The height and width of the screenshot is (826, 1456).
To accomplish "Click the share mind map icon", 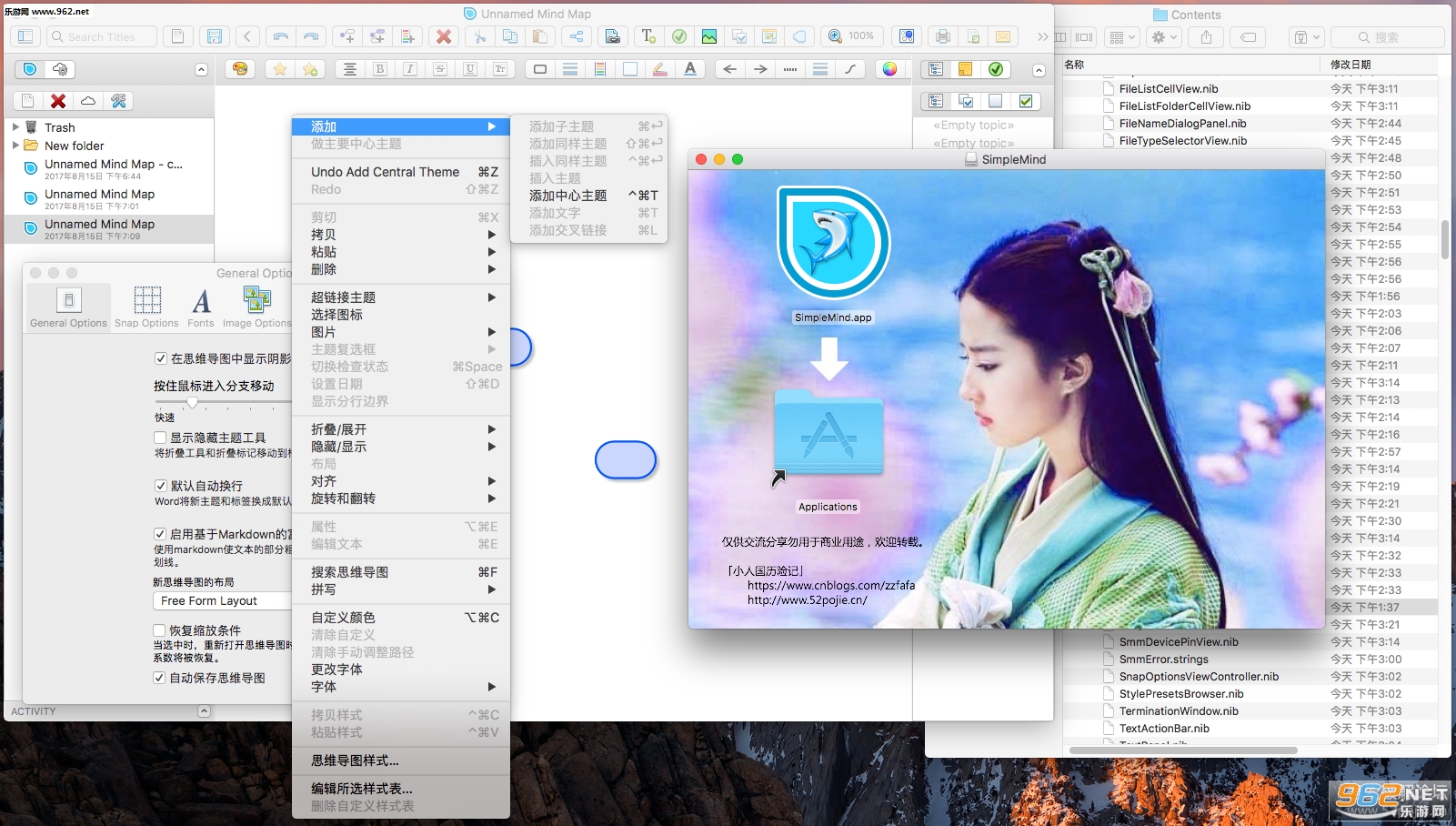I will point(577,36).
